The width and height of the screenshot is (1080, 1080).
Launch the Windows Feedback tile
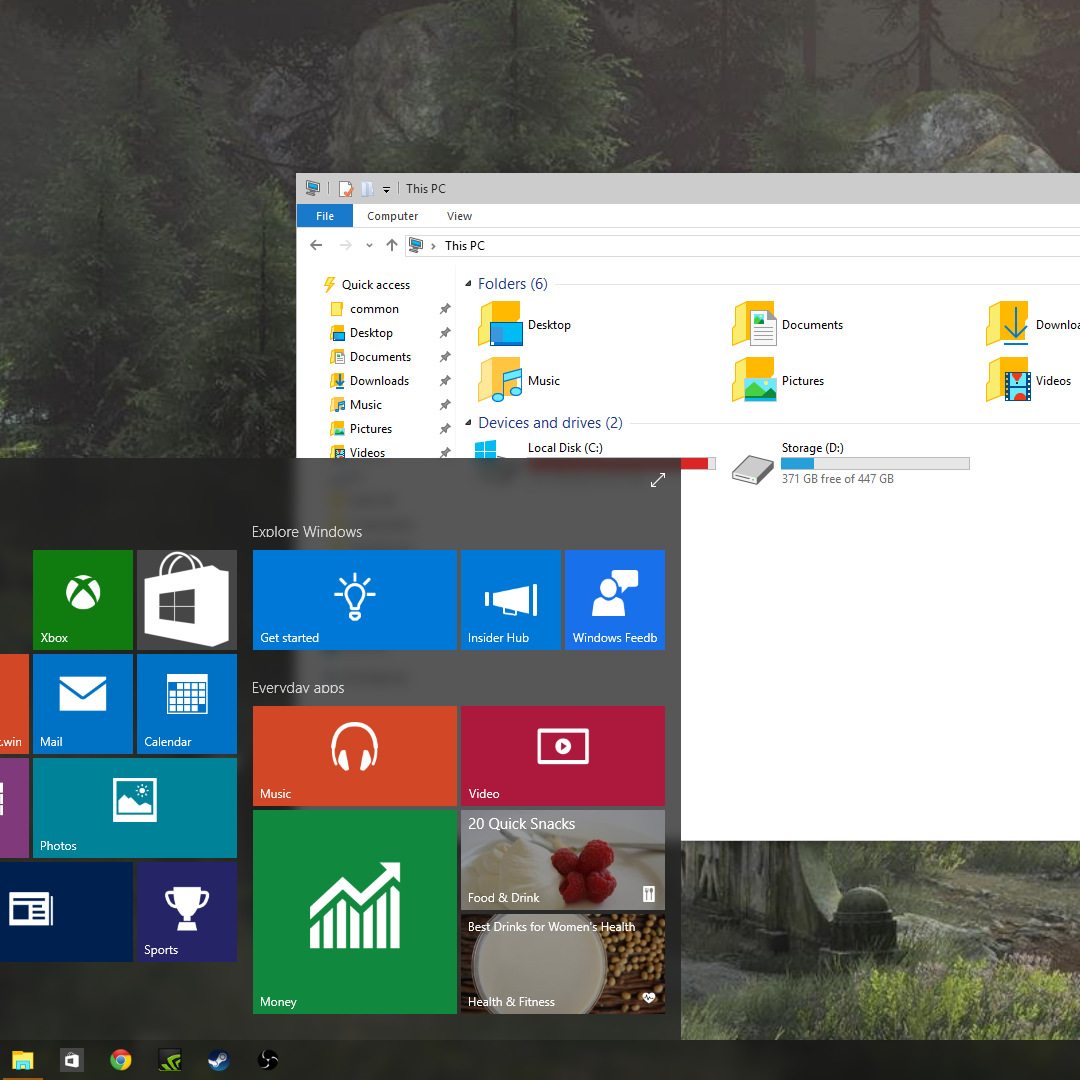pyautogui.click(x=614, y=599)
